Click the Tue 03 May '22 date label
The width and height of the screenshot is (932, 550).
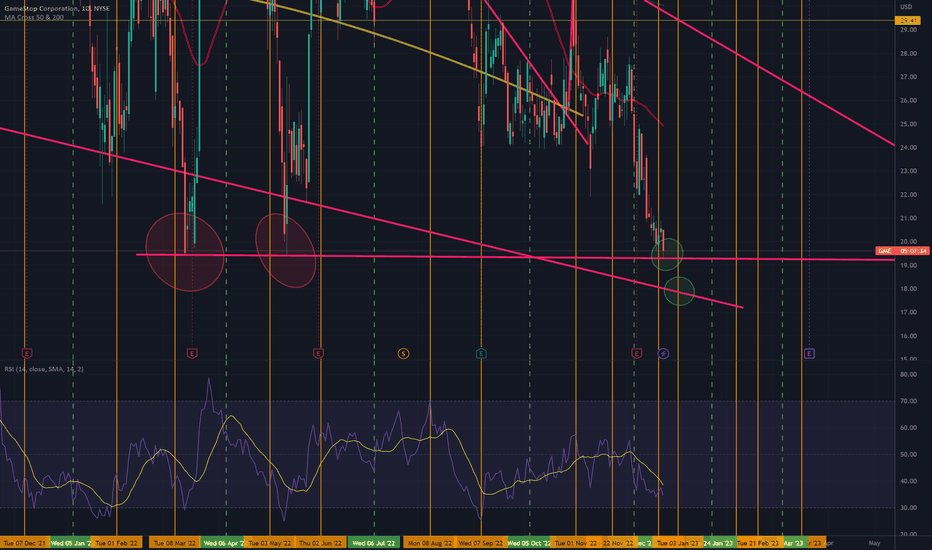click(270, 543)
